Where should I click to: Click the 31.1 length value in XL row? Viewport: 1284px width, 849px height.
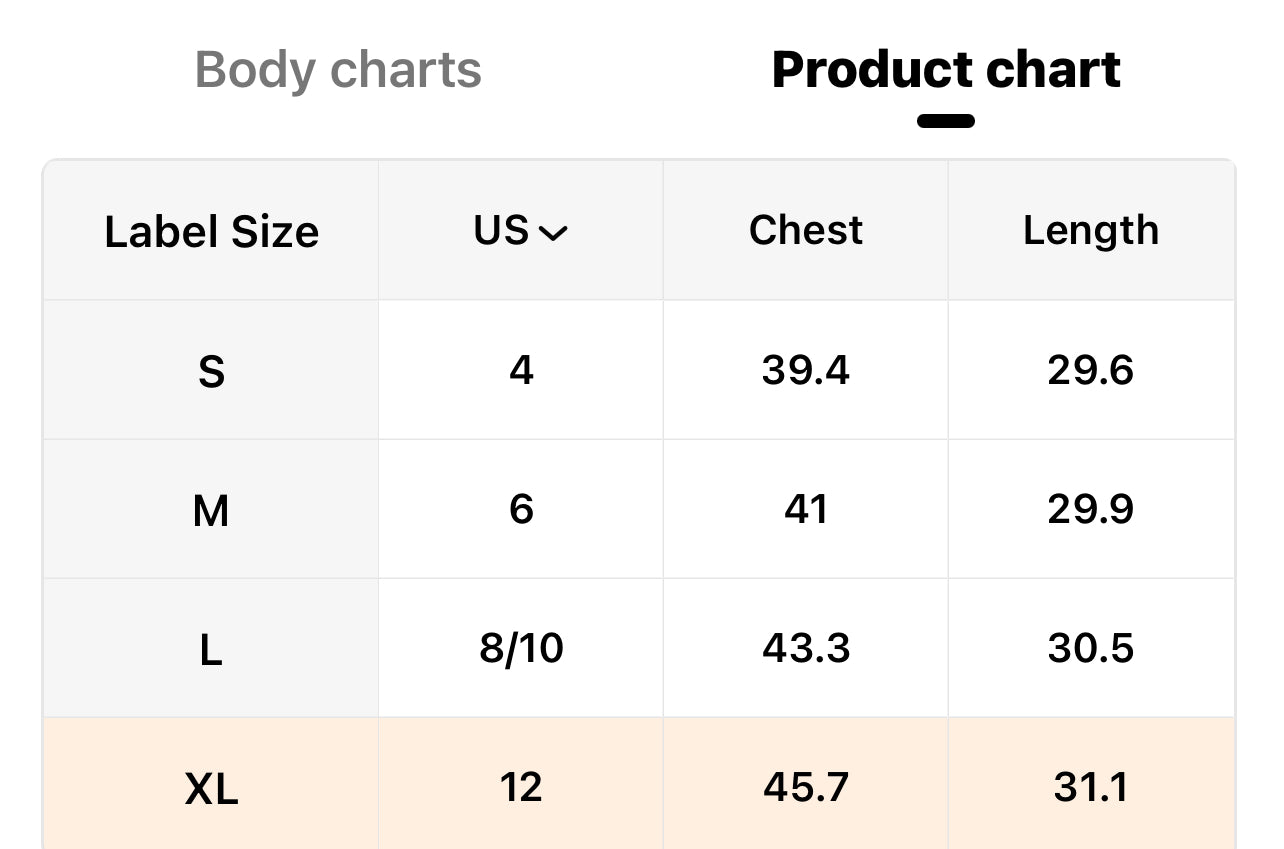pos(1090,788)
